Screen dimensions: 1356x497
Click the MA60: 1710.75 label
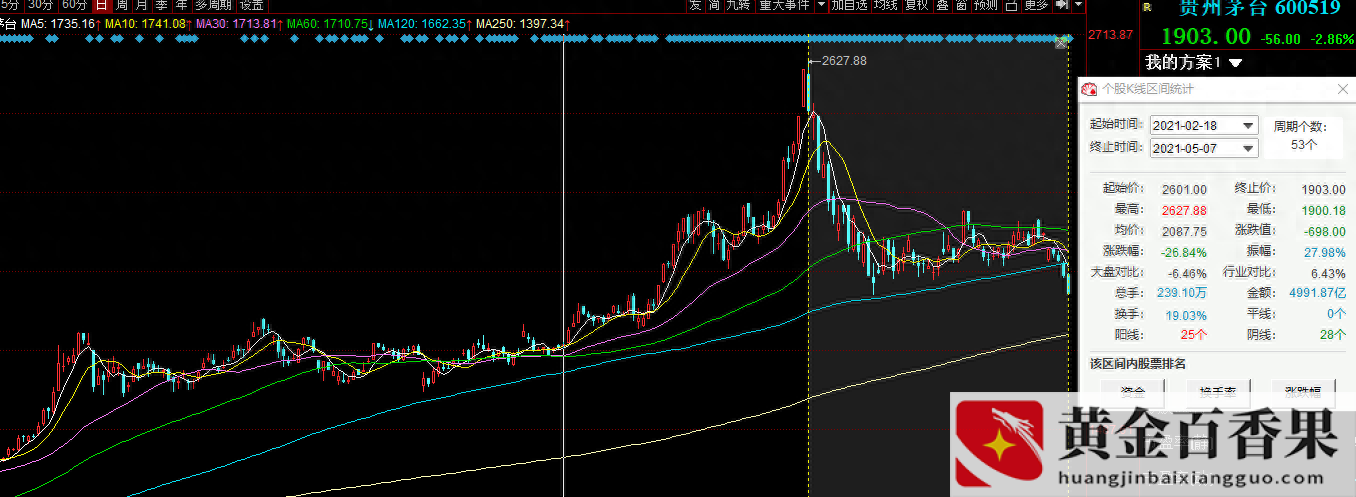point(327,23)
